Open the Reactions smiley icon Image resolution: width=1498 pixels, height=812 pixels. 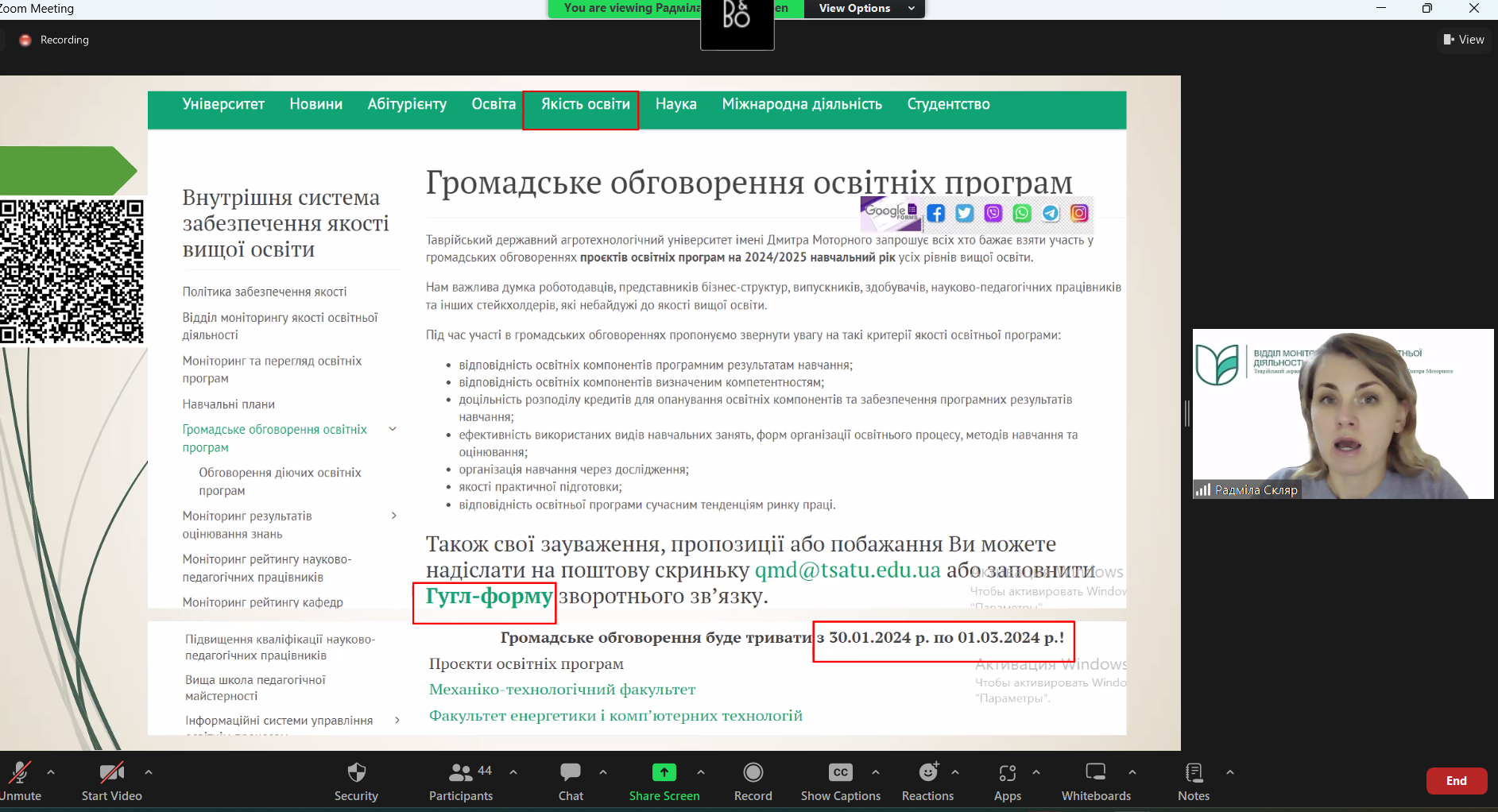coord(928,771)
